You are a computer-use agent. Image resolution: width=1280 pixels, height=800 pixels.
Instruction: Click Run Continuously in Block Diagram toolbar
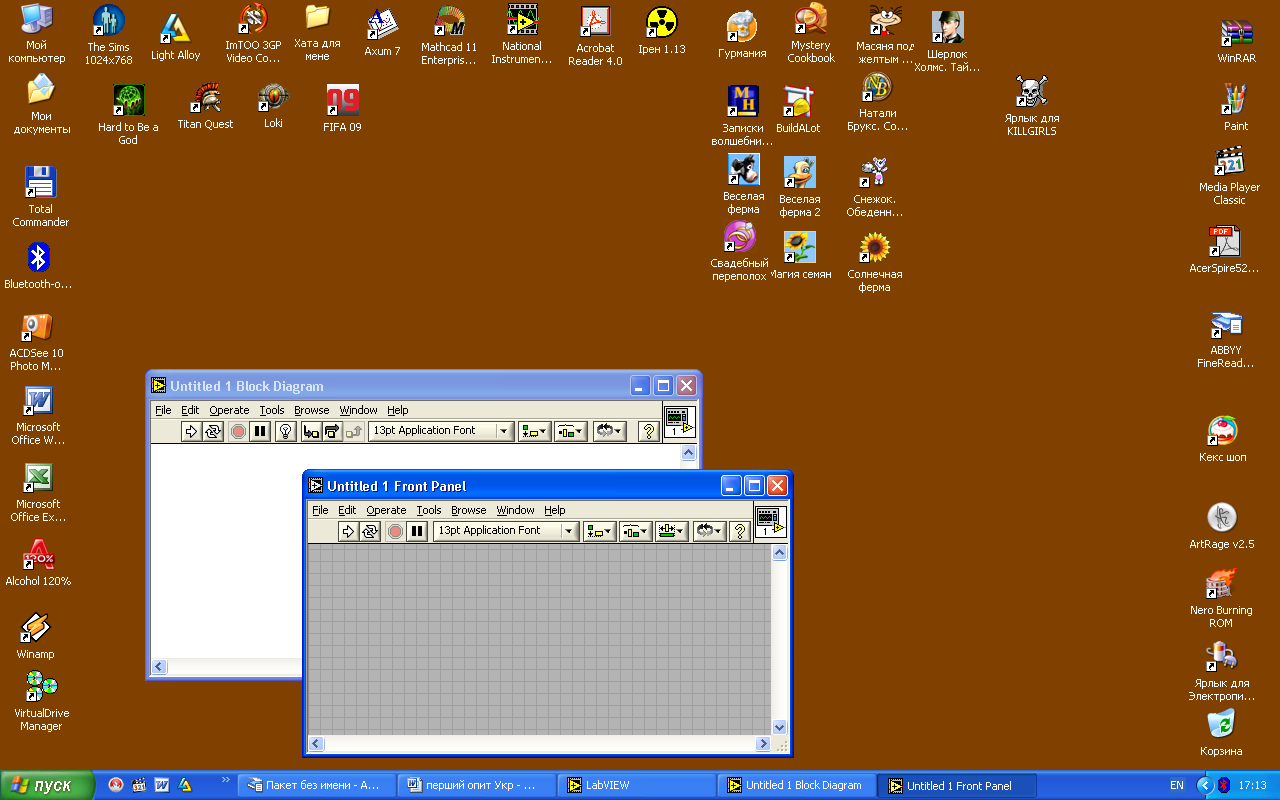pyautogui.click(x=213, y=431)
